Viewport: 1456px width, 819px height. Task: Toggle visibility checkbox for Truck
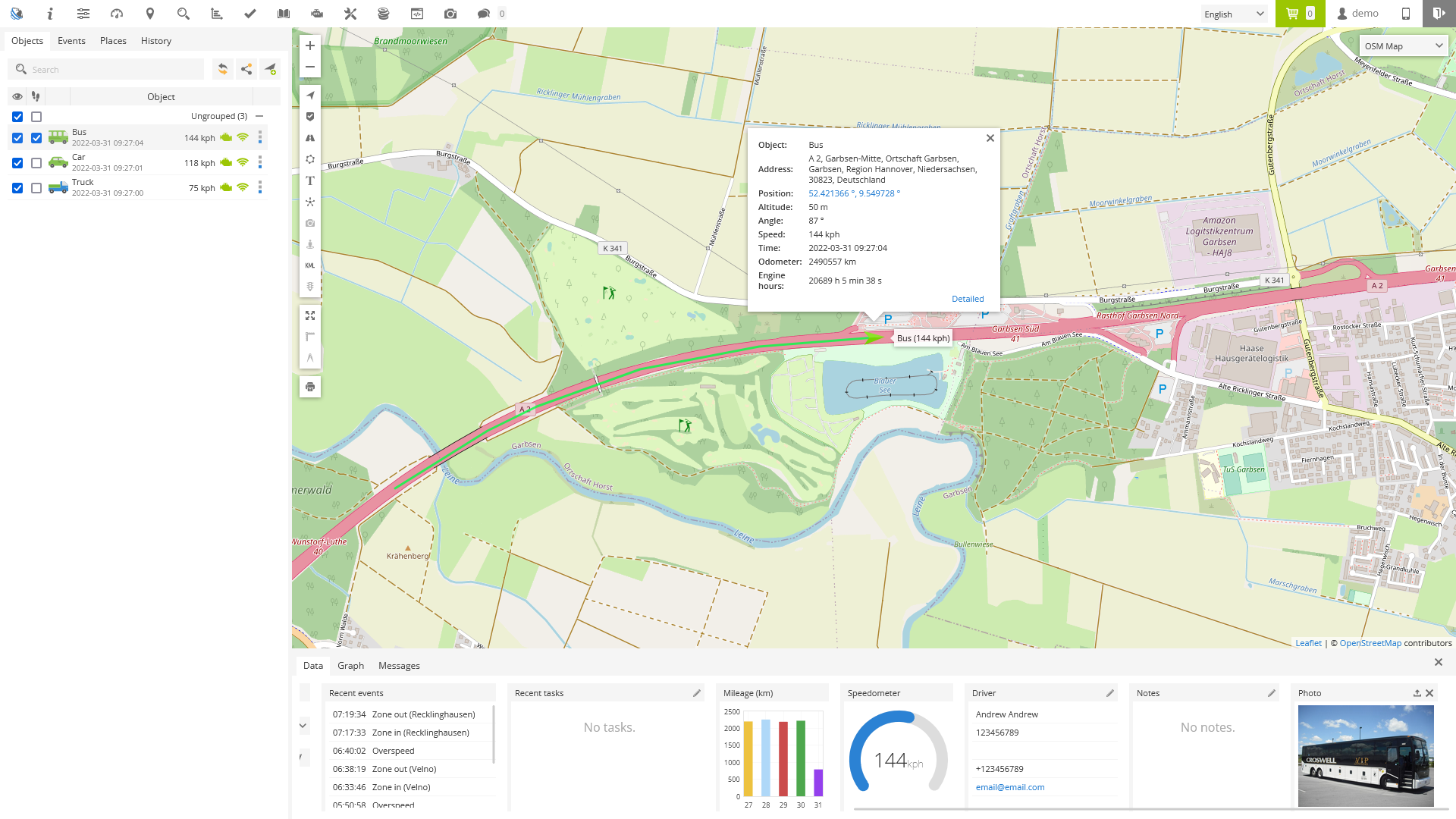pos(17,188)
